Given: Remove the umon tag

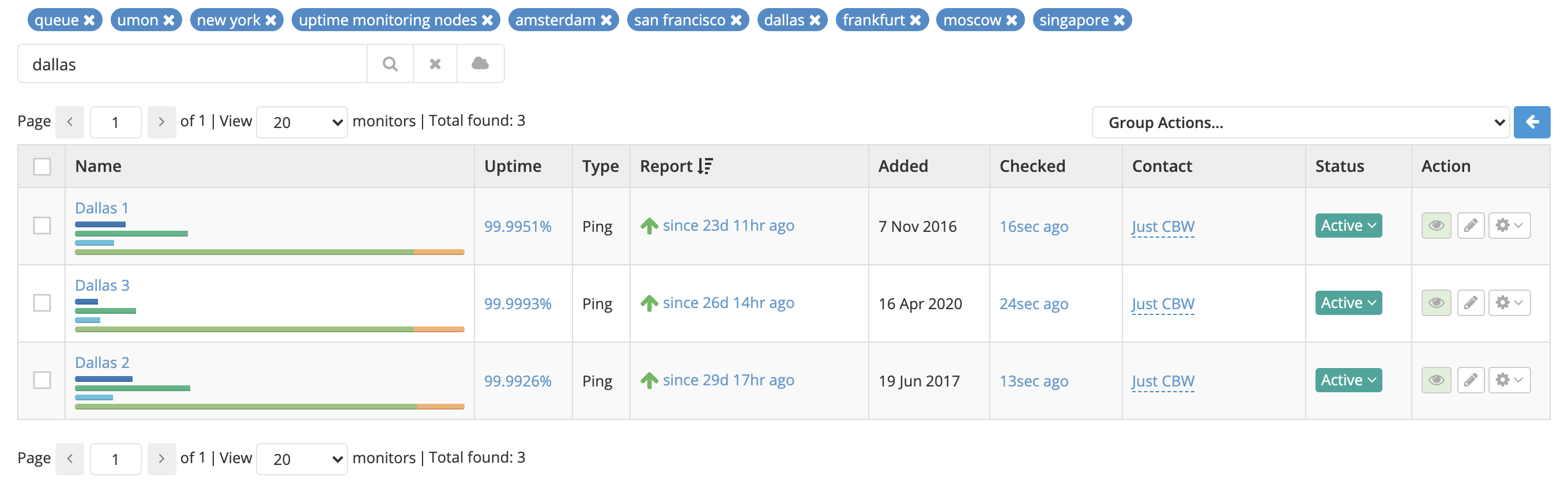Looking at the screenshot, I should pyautogui.click(x=169, y=20).
